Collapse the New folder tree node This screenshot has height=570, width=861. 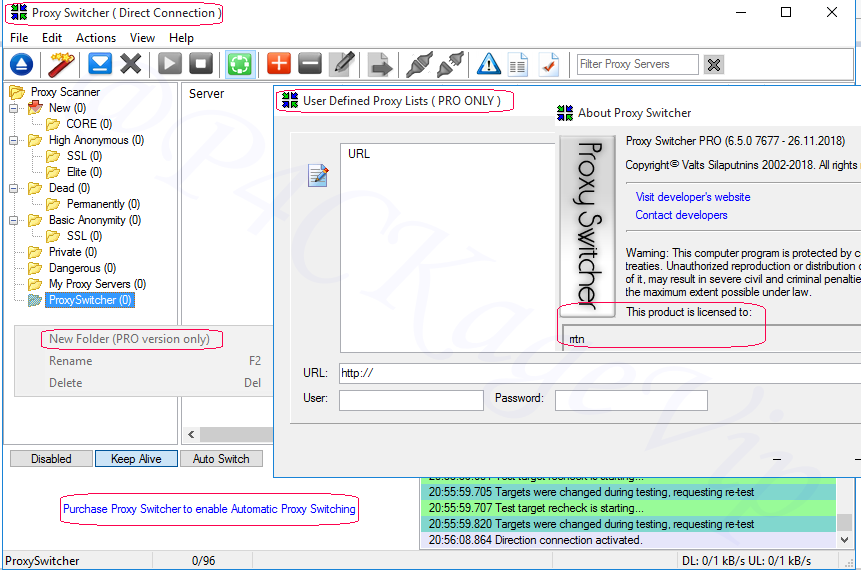point(14,108)
